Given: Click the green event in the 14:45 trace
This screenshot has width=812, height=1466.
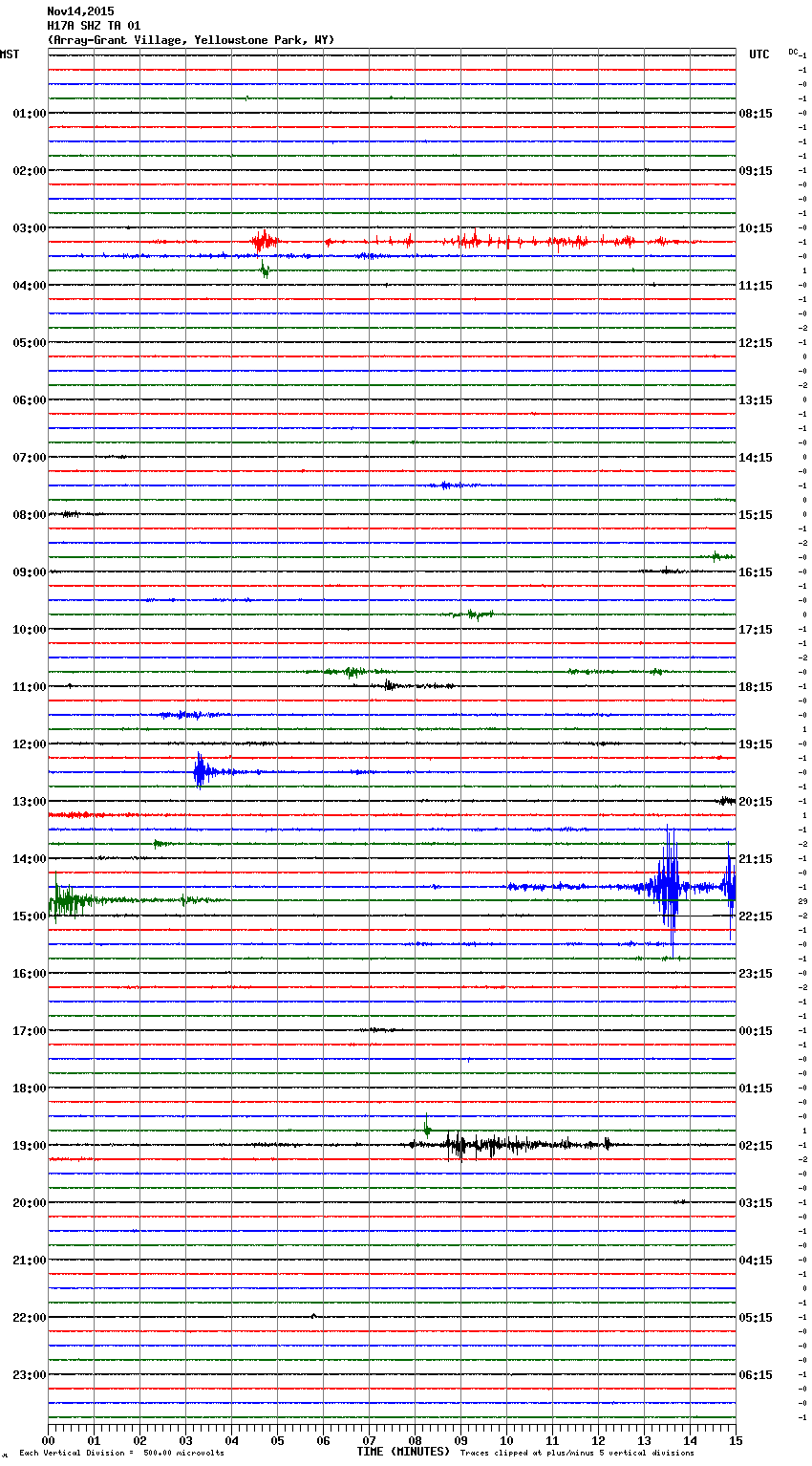Looking at the screenshot, I should [65, 900].
